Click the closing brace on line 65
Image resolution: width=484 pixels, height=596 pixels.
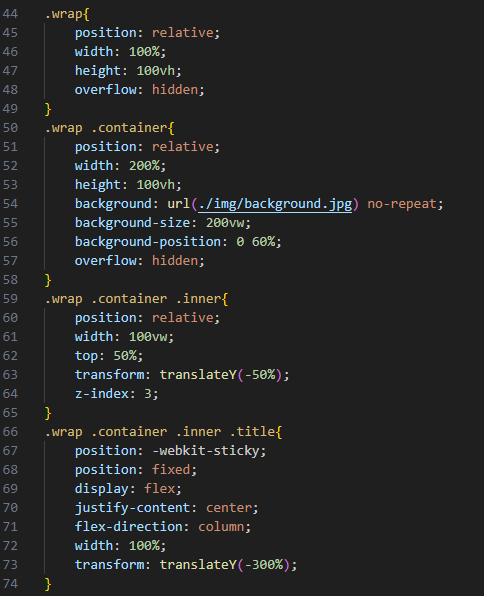(48, 414)
